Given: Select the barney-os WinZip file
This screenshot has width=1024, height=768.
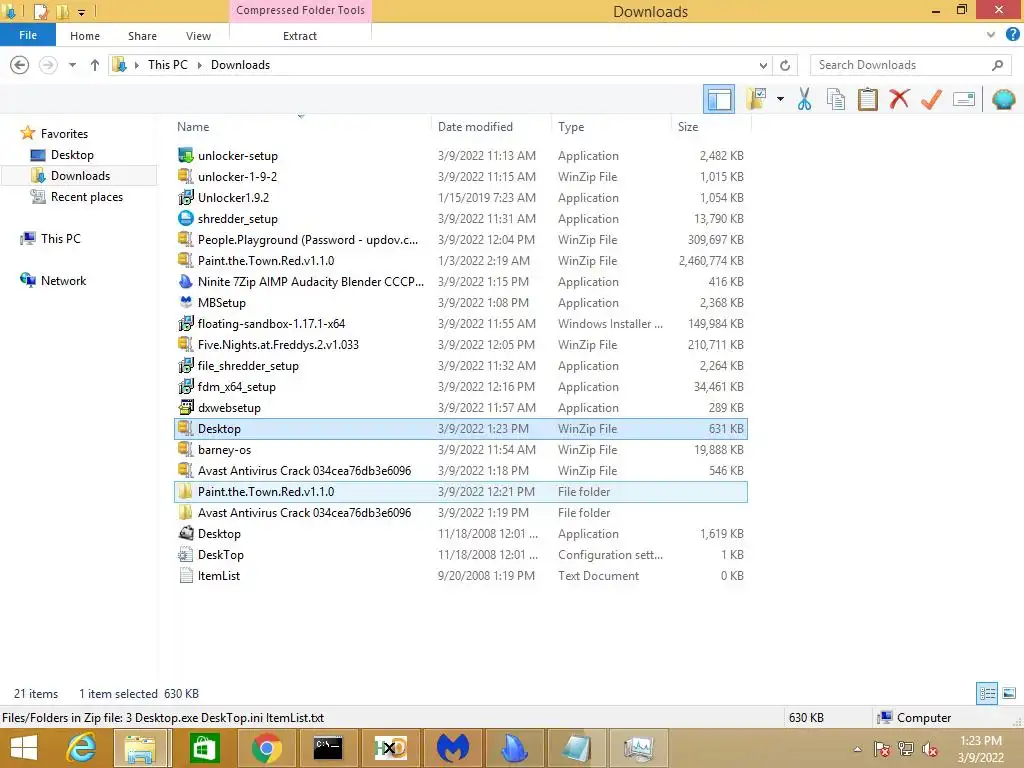Looking at the screenshot, I should pos(460,449).
